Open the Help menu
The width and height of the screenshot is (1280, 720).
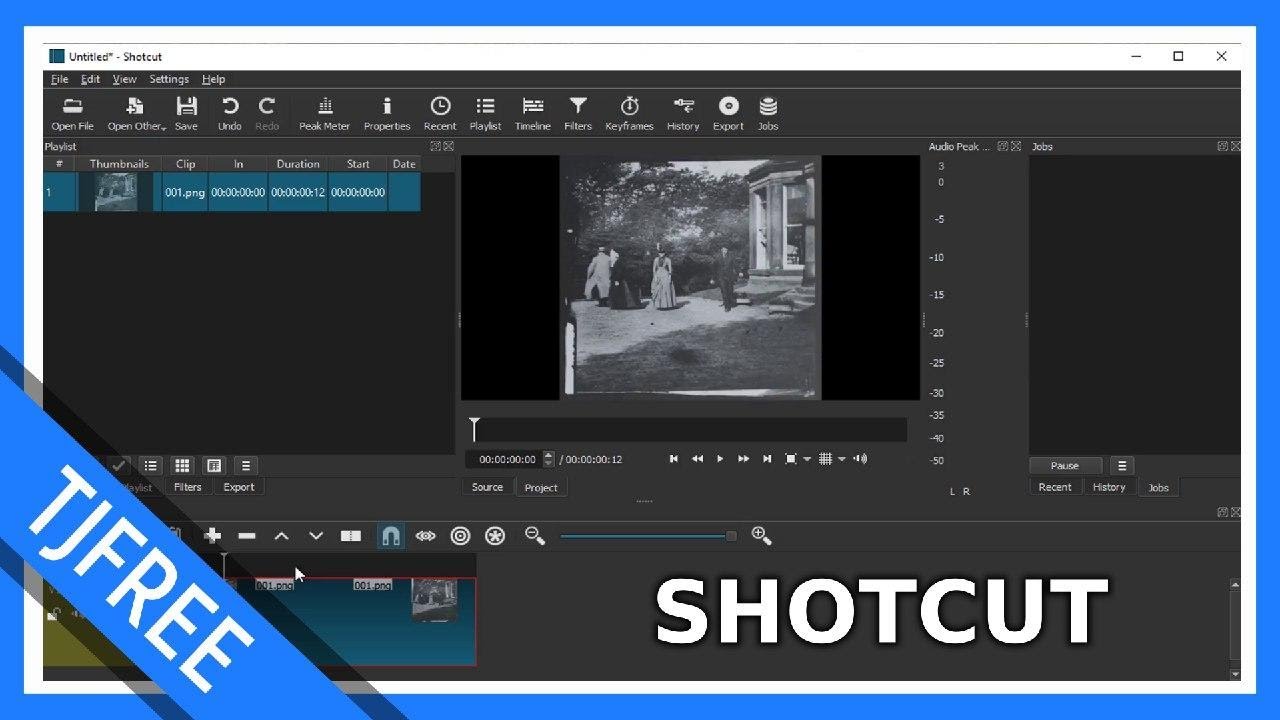tap(214, 79)
